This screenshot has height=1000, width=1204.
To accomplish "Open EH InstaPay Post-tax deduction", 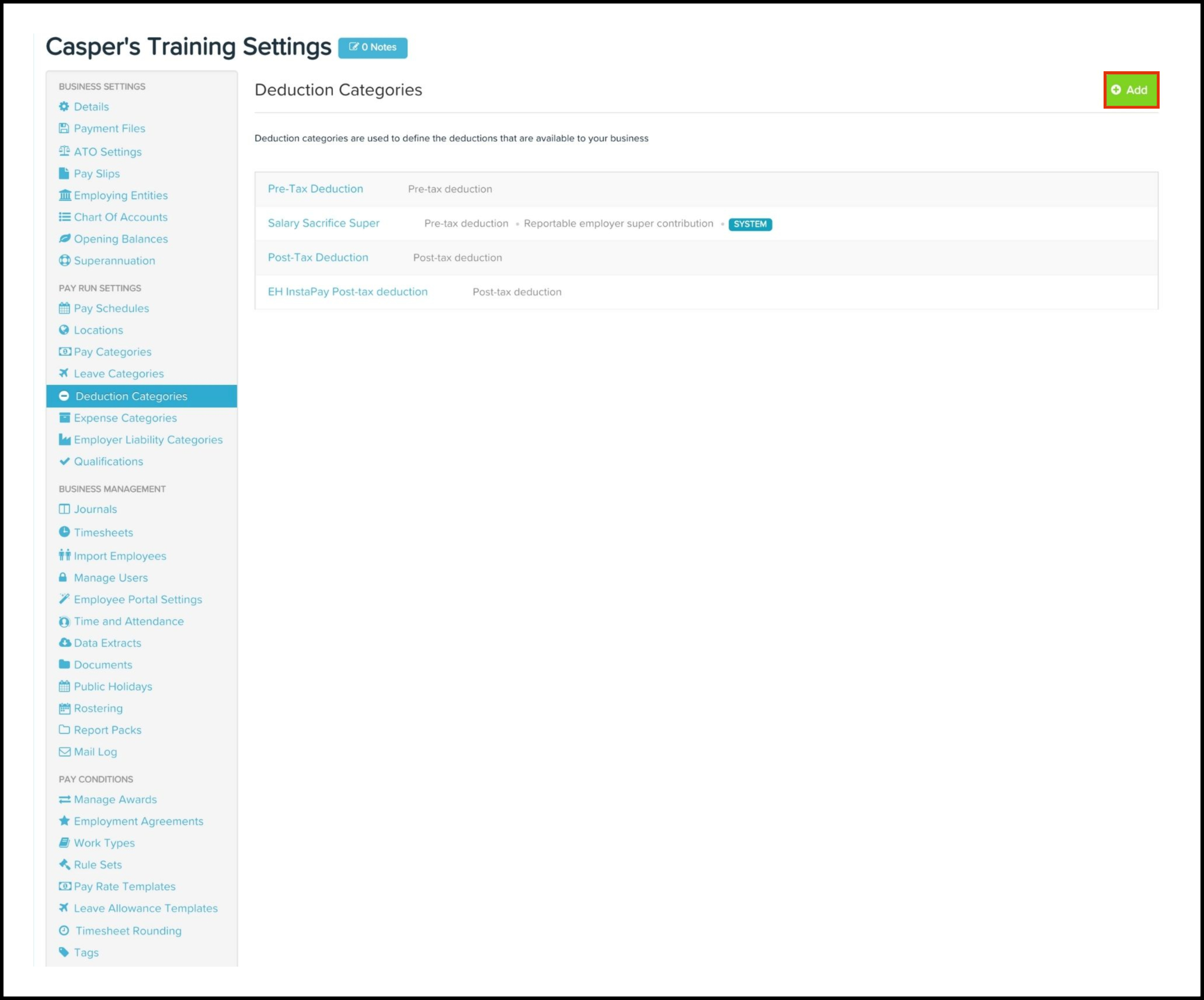I will [x=347, y=291].
